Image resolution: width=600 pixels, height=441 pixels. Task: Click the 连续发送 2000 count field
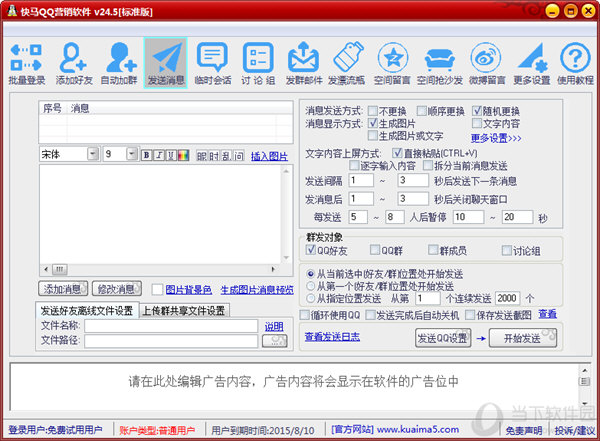(x=507, y=298)
